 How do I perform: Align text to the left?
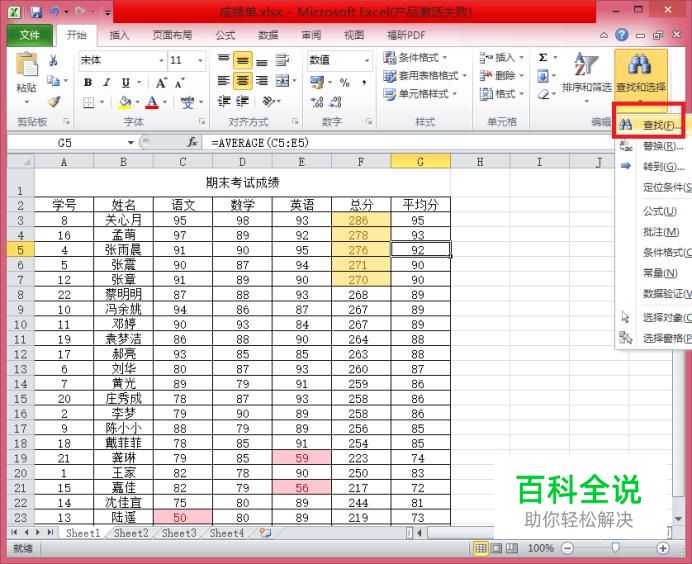(224, 80)
